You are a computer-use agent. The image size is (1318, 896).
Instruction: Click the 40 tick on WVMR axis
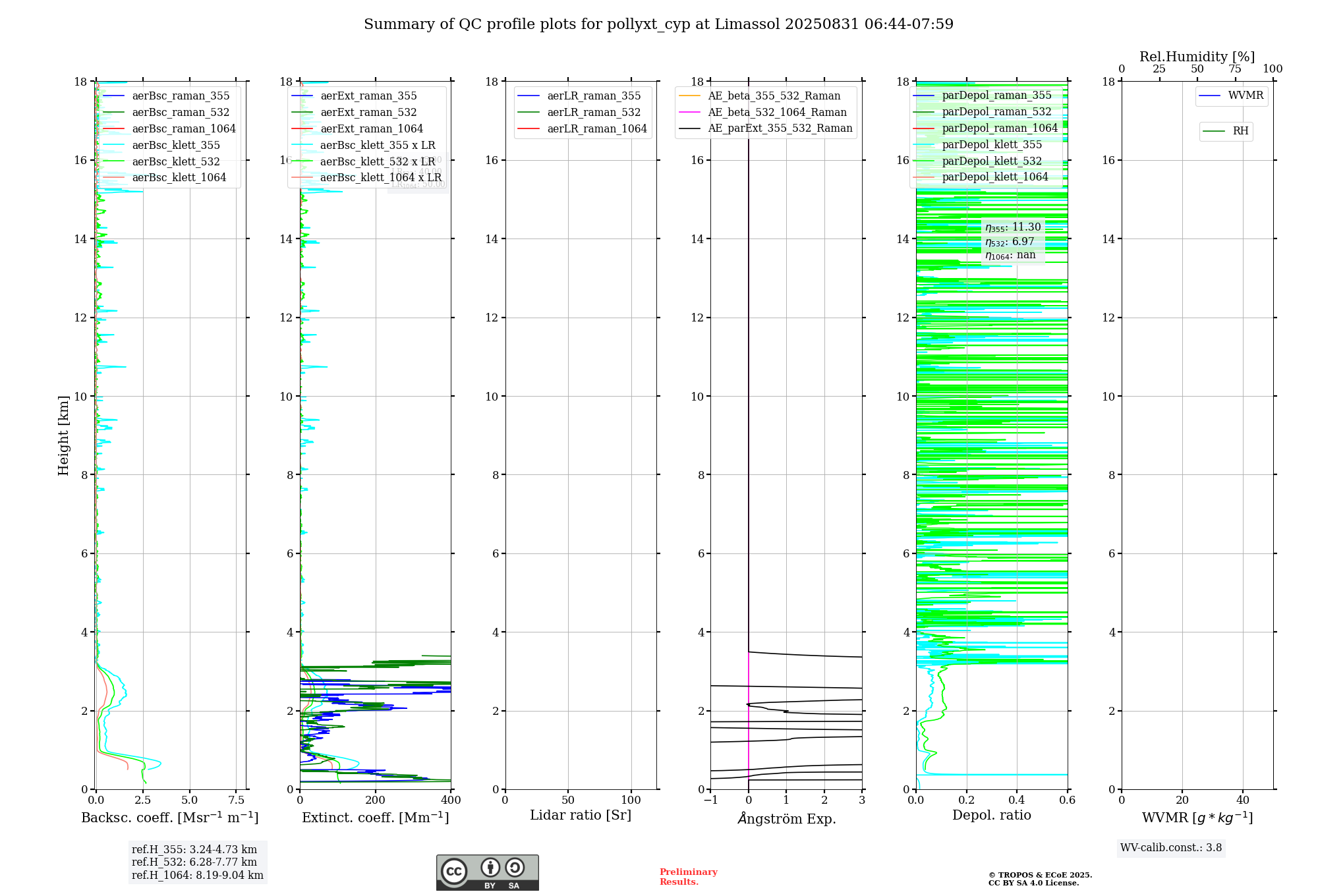[1243, 800]
